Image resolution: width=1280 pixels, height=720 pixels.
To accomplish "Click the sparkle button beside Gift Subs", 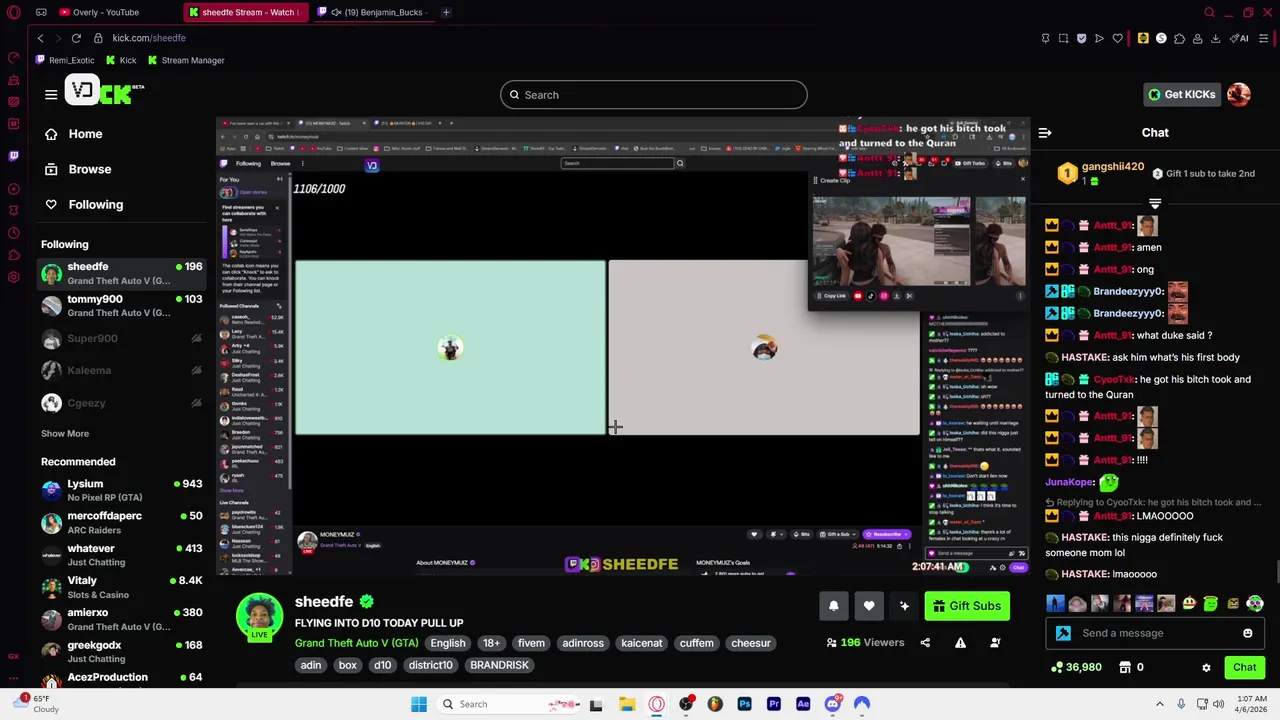I will [x=904, y=606].
